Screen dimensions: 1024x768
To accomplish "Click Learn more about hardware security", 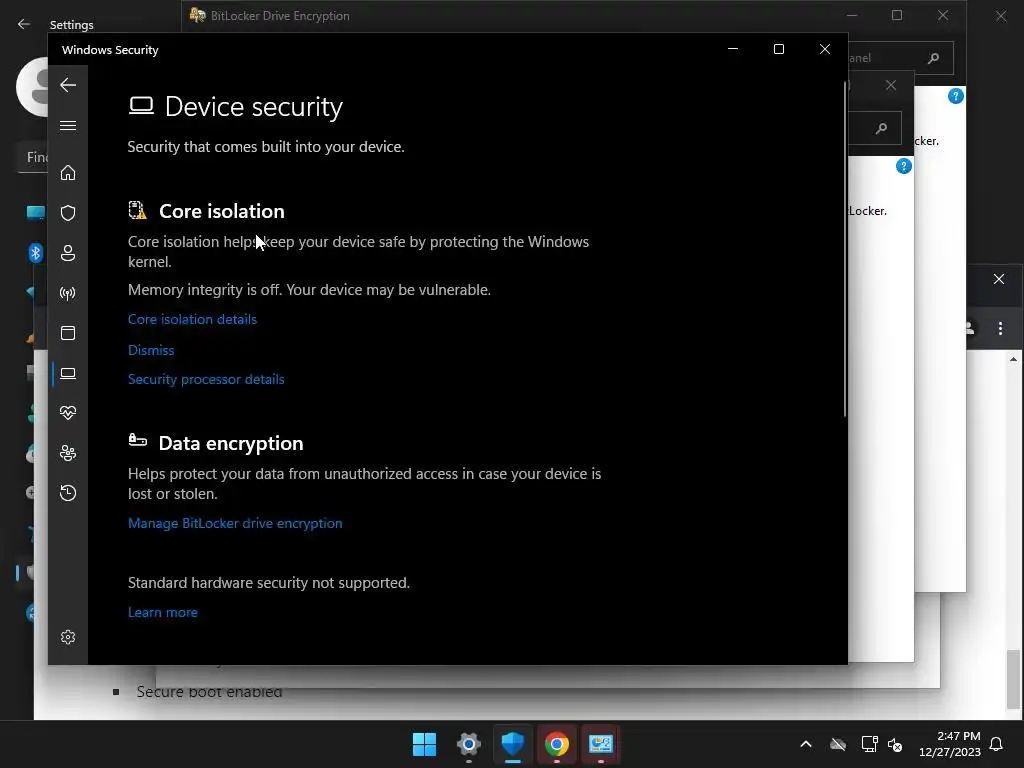I will tap(163, 613).
